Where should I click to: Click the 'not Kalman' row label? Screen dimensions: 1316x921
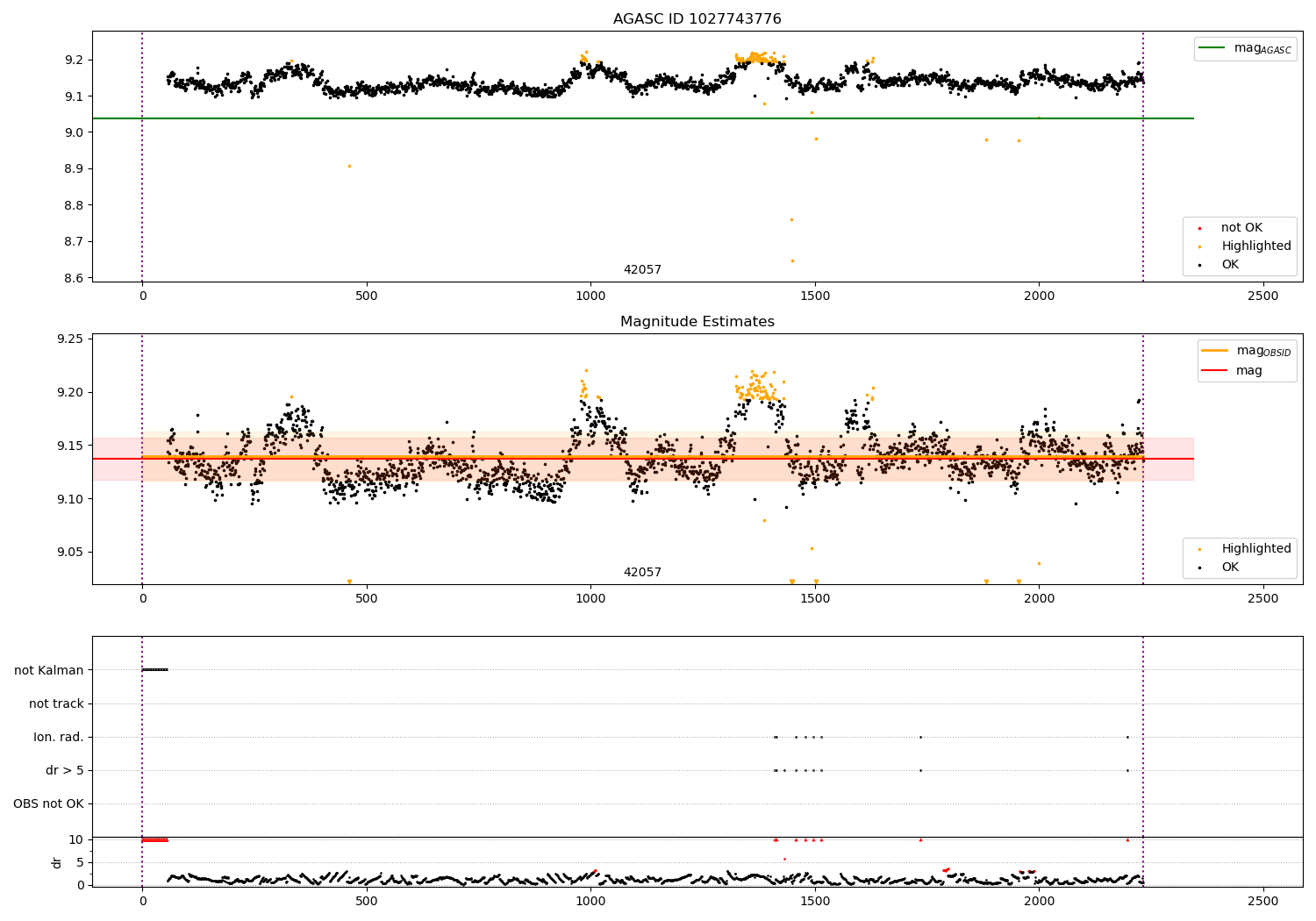(x=49, y=671)
